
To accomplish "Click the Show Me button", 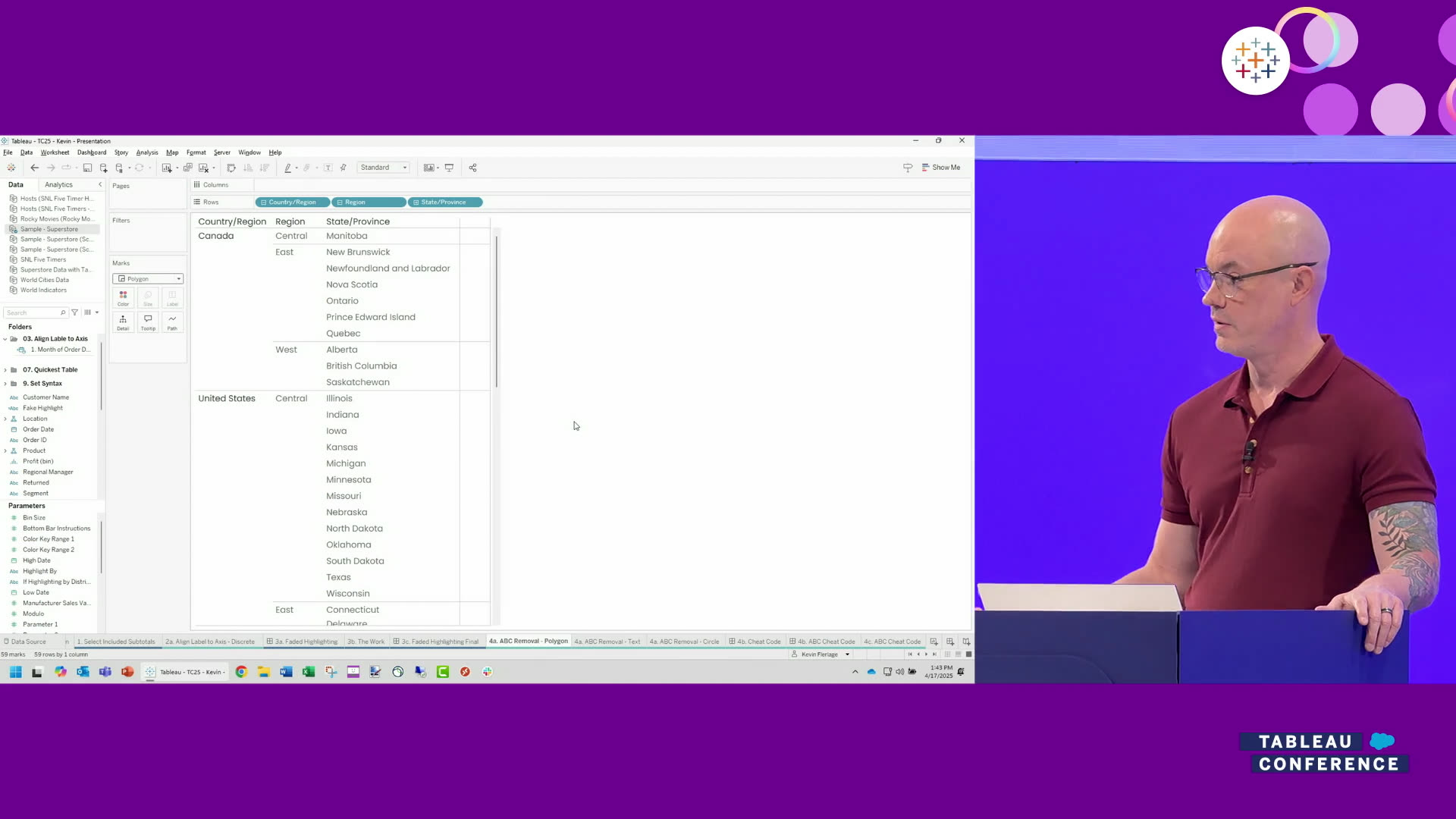I will pos(940,168).
